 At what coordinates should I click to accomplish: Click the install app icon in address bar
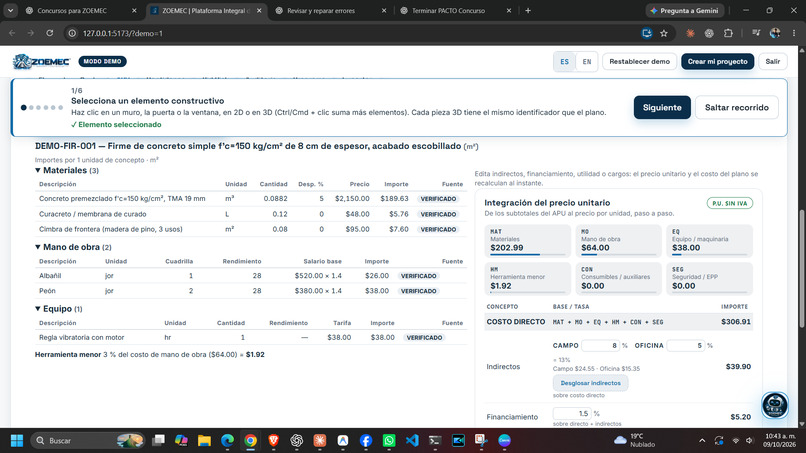click(647, 33)
